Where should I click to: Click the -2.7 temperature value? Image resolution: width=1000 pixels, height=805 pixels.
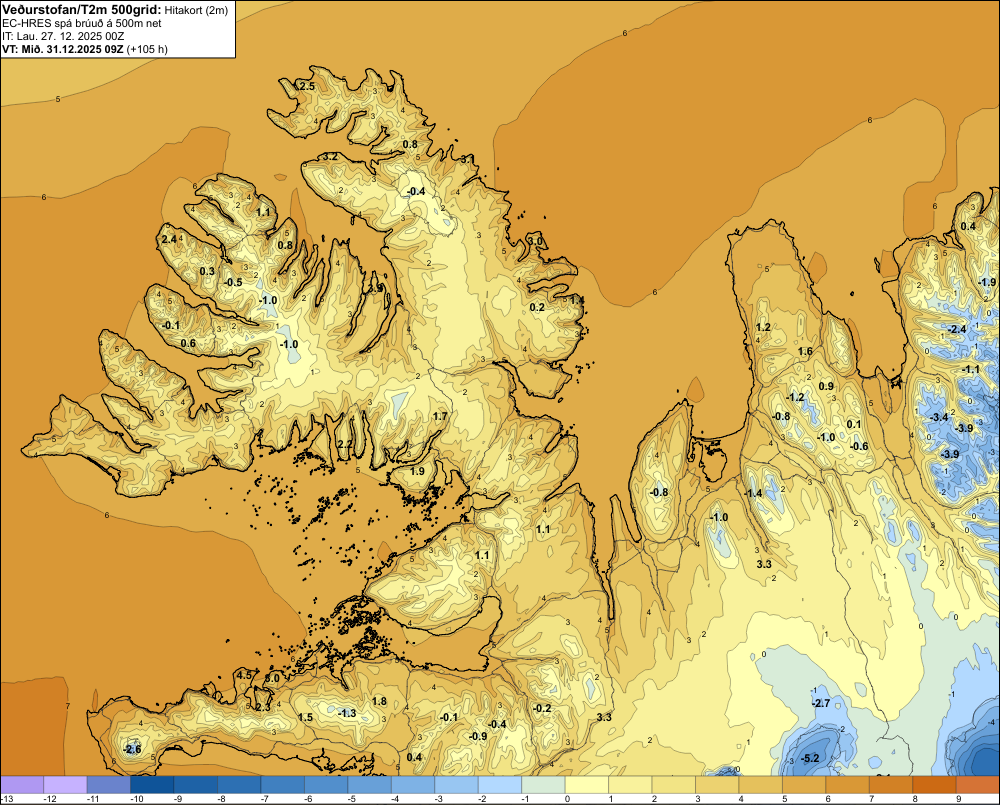[821, 703]
